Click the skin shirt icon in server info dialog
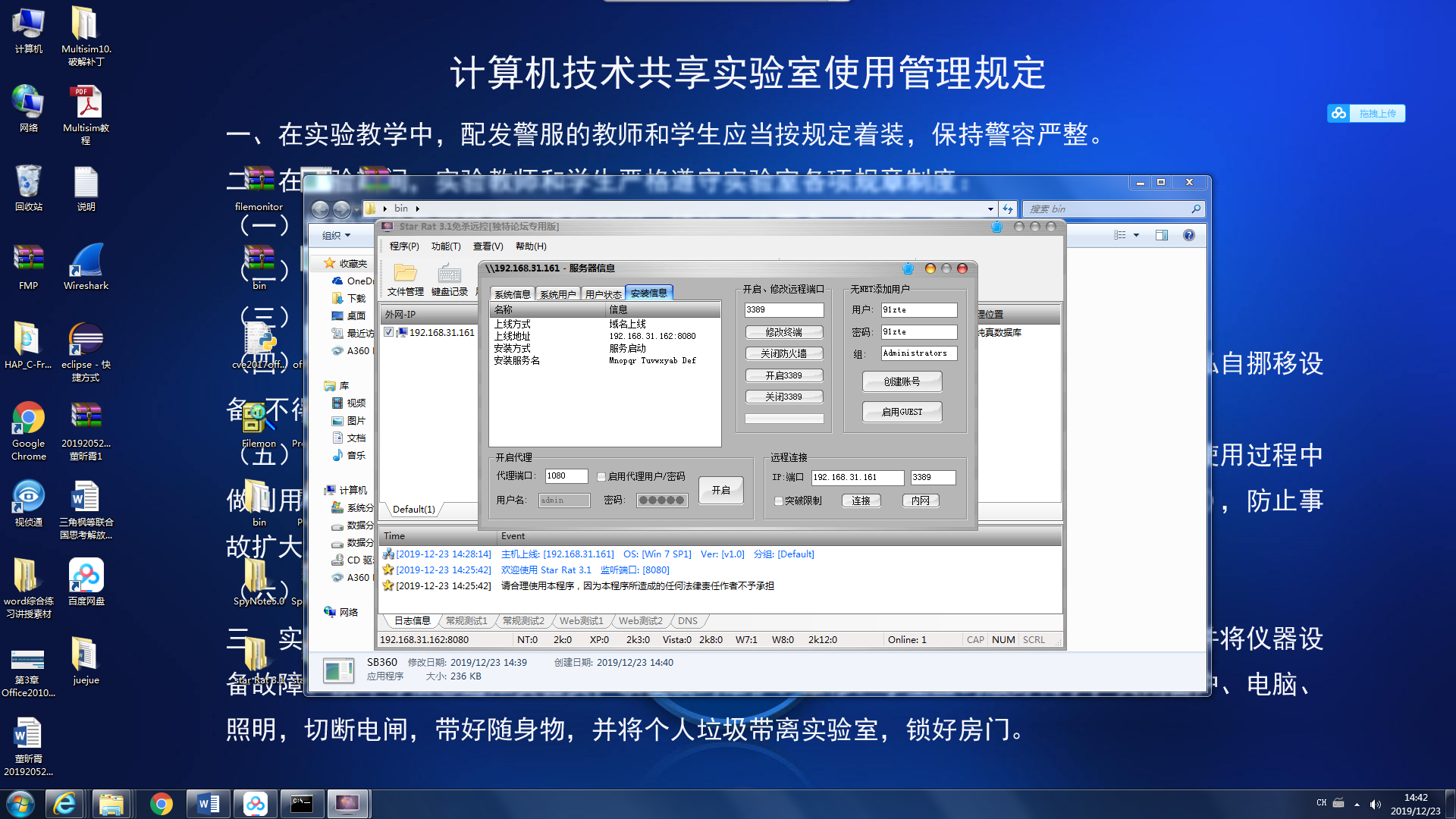1456x819 pixels. click(x=908, y=268)
